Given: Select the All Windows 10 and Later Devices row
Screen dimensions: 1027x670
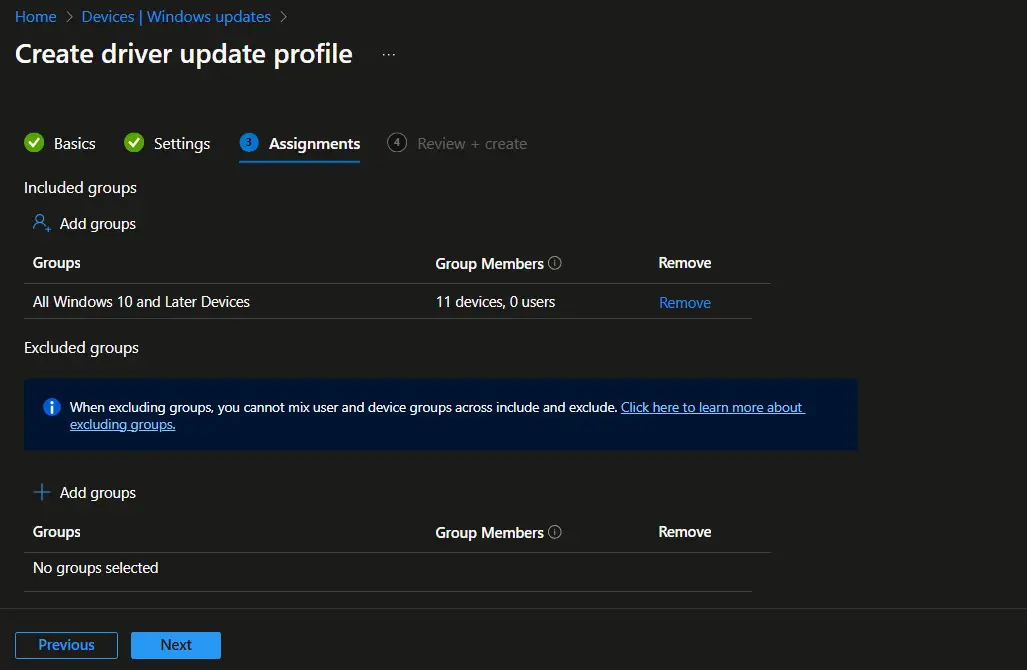Looking at the screenshot, I should tap(141, 301).
